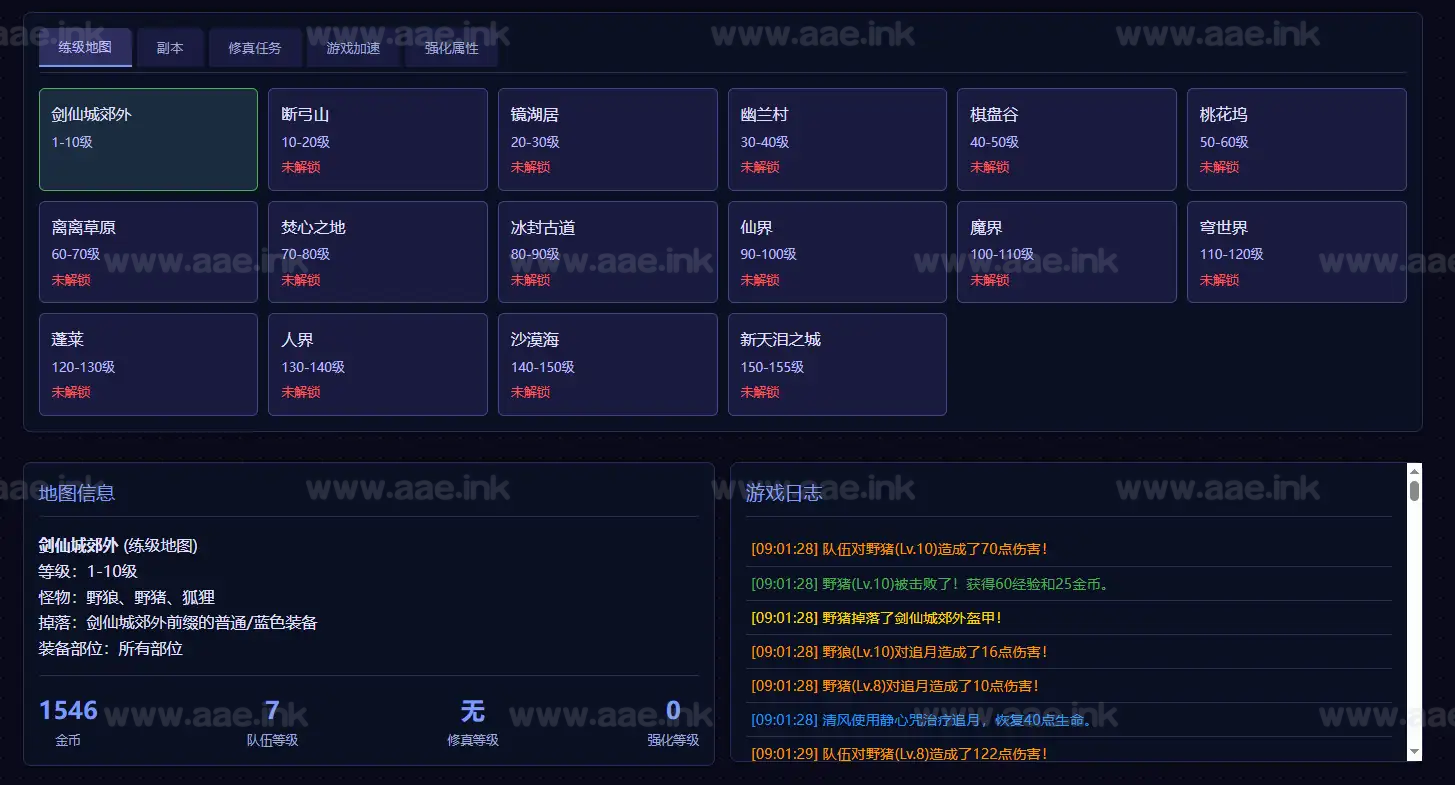Select the 桃花坞 50-60级 map
1455x785 pixels.
coord(1296,139)
